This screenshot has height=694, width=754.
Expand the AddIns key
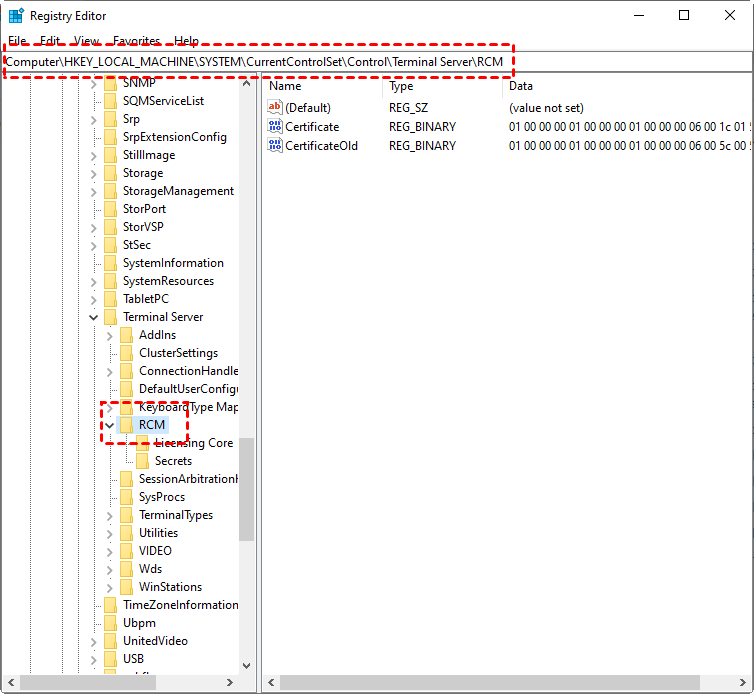click(110, 335)
